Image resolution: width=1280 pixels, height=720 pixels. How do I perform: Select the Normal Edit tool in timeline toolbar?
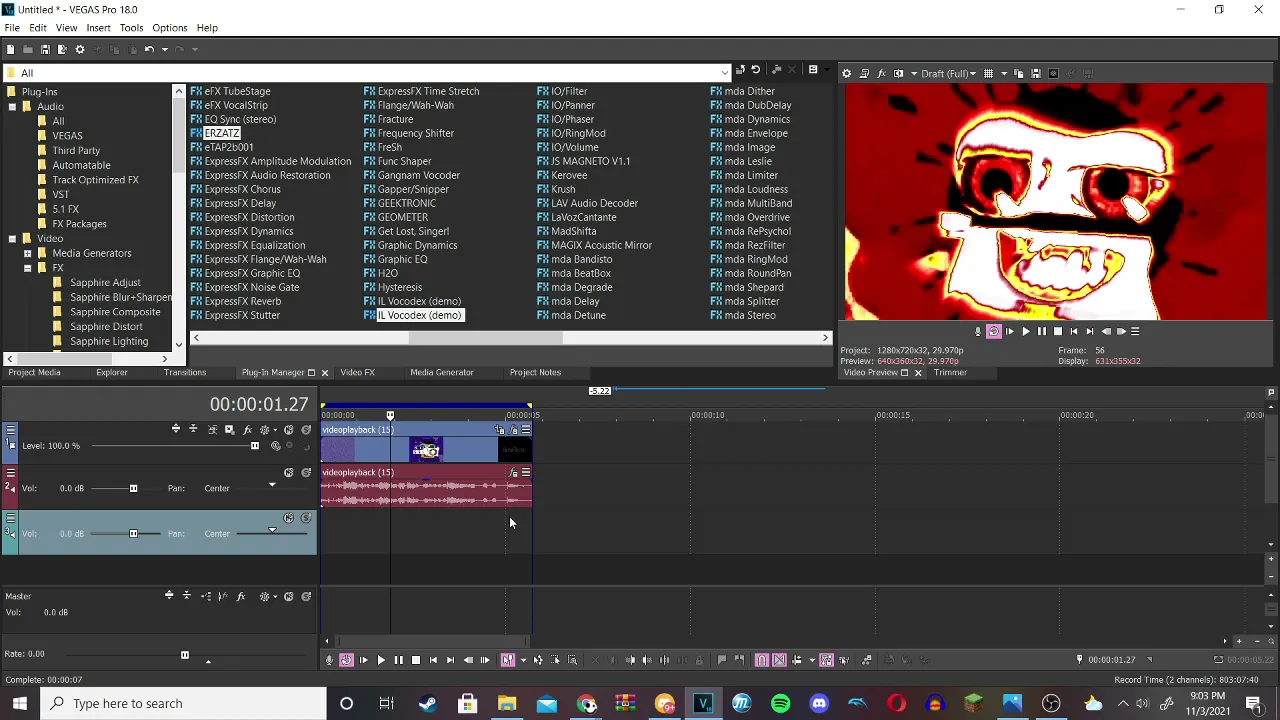507,660
